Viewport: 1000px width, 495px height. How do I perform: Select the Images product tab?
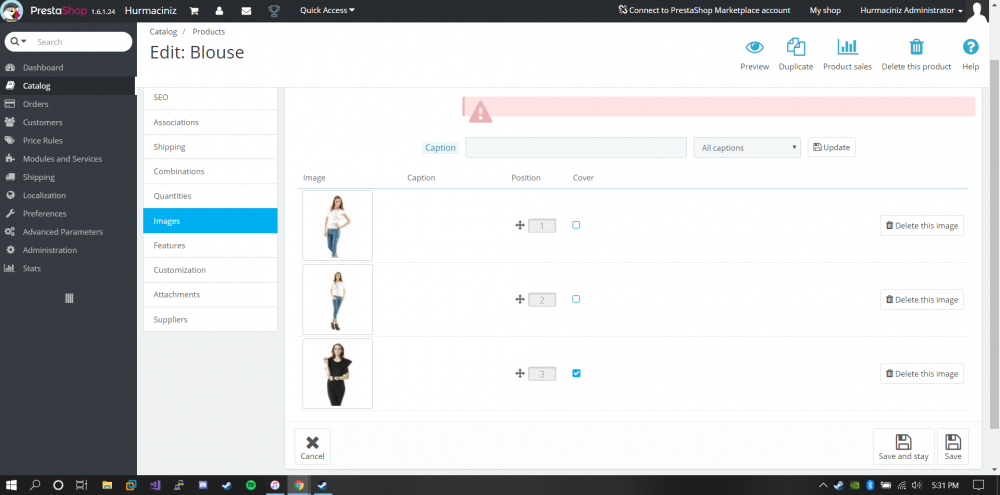[210, 221]
